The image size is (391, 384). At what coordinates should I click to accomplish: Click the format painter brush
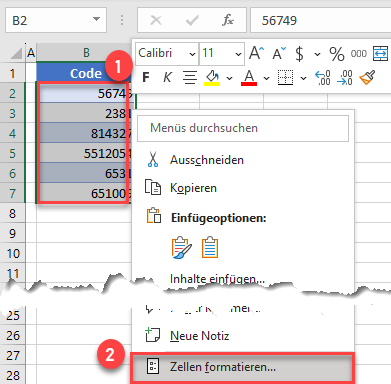tap(367, 78)
